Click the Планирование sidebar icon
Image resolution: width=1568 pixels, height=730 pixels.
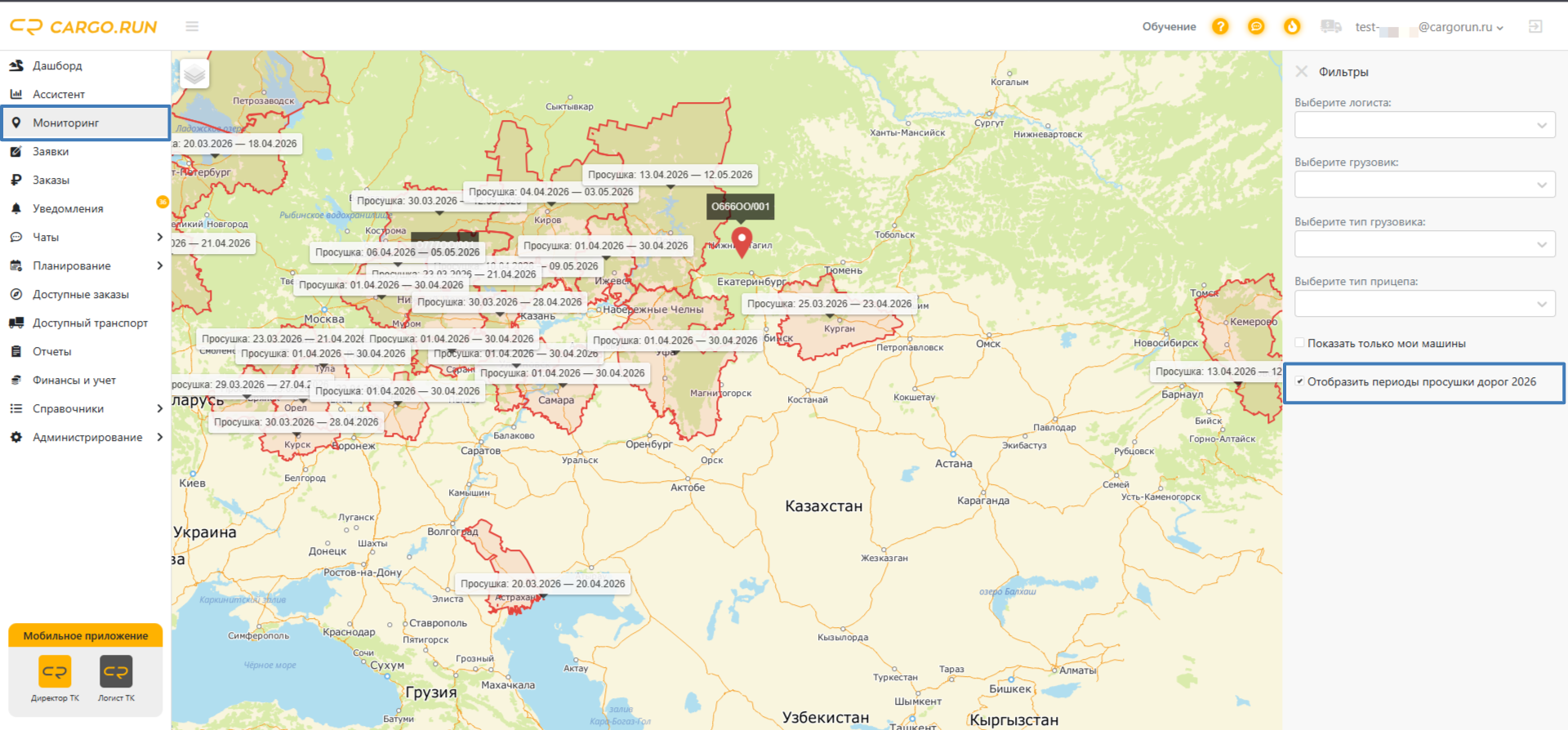coord(16,265)
